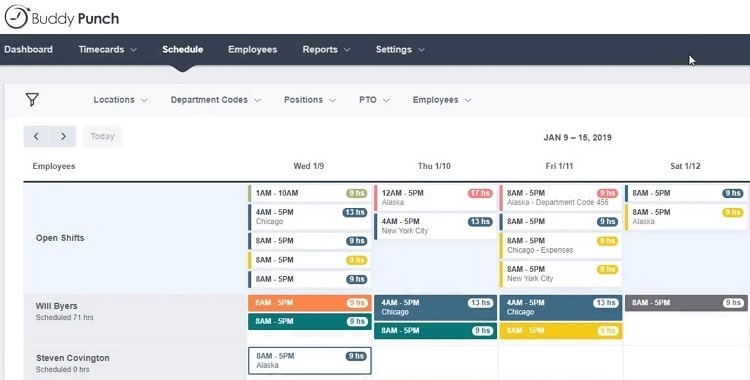Image resolution: width=750 pixels, height=380 pixels.
Task: Open Will Byers' teal Wednesday 8AM - 5PM shift
Action: tap(309, 322)
